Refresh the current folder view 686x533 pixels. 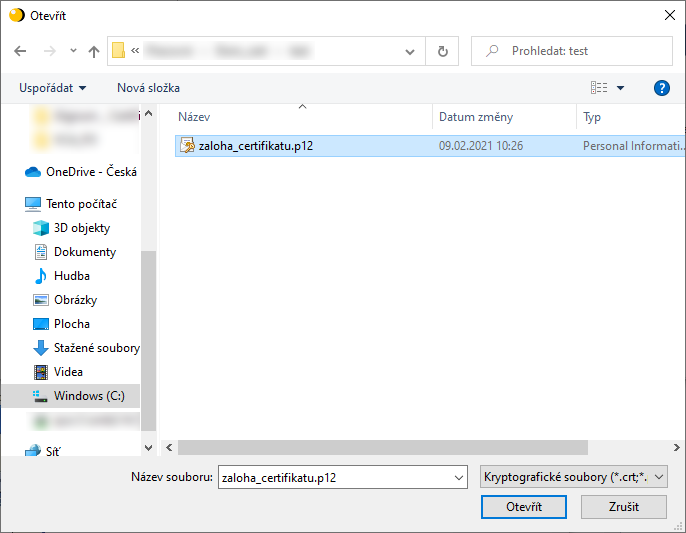[x=442, y=52]
